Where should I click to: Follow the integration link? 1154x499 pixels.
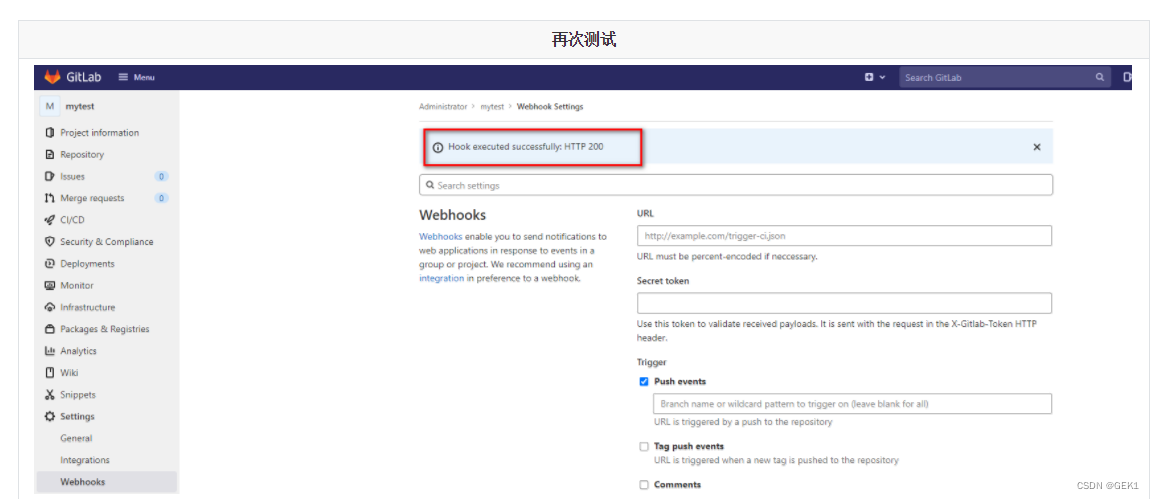click(x=442, y=278)
